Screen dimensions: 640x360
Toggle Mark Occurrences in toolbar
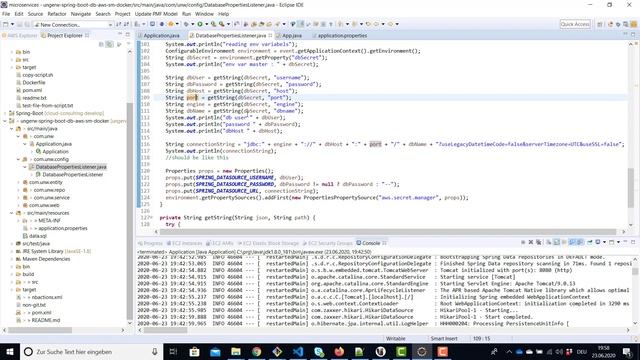pos(301,24)
